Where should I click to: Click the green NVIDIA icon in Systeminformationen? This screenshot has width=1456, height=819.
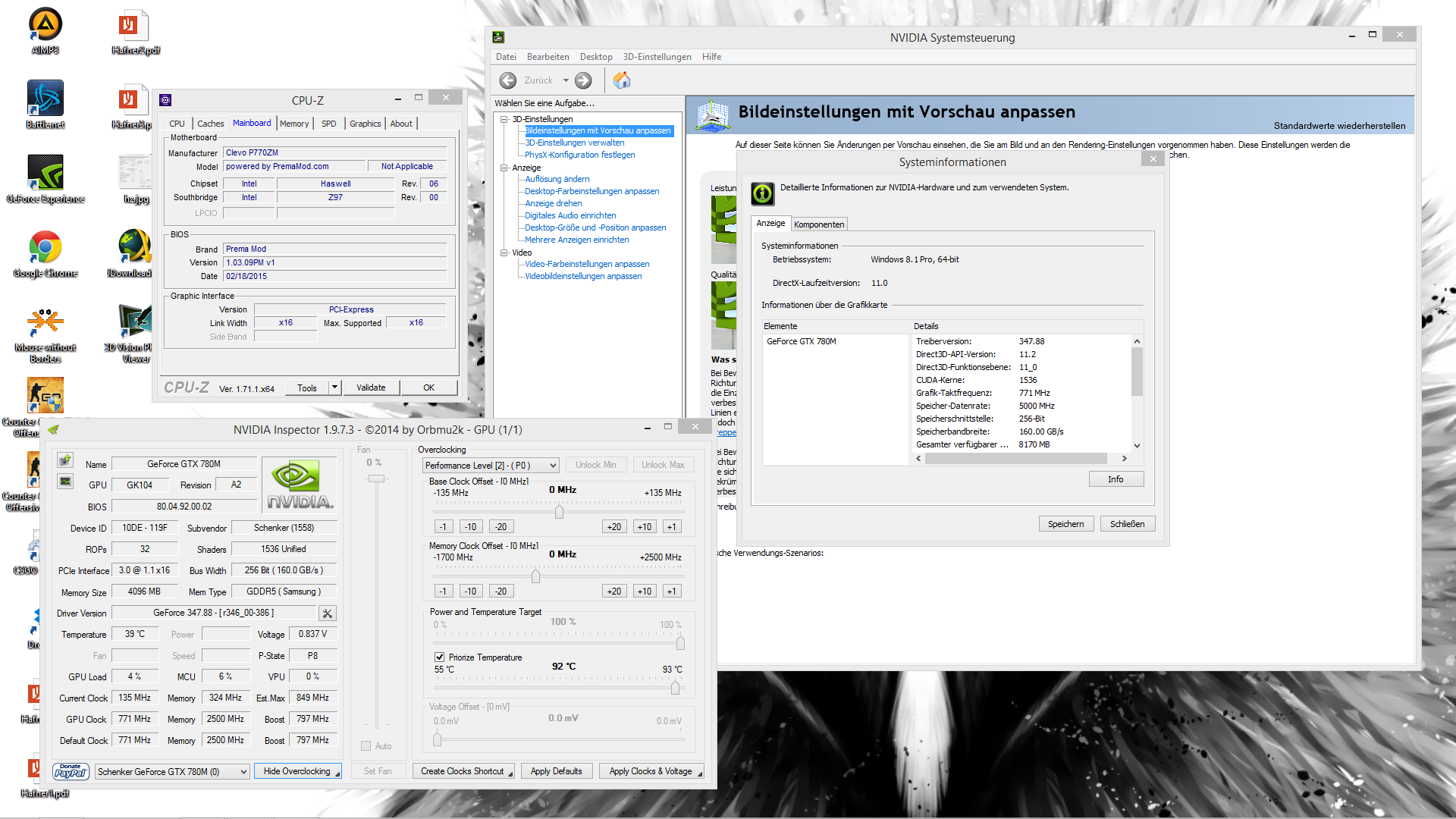(x=763, y=193)
